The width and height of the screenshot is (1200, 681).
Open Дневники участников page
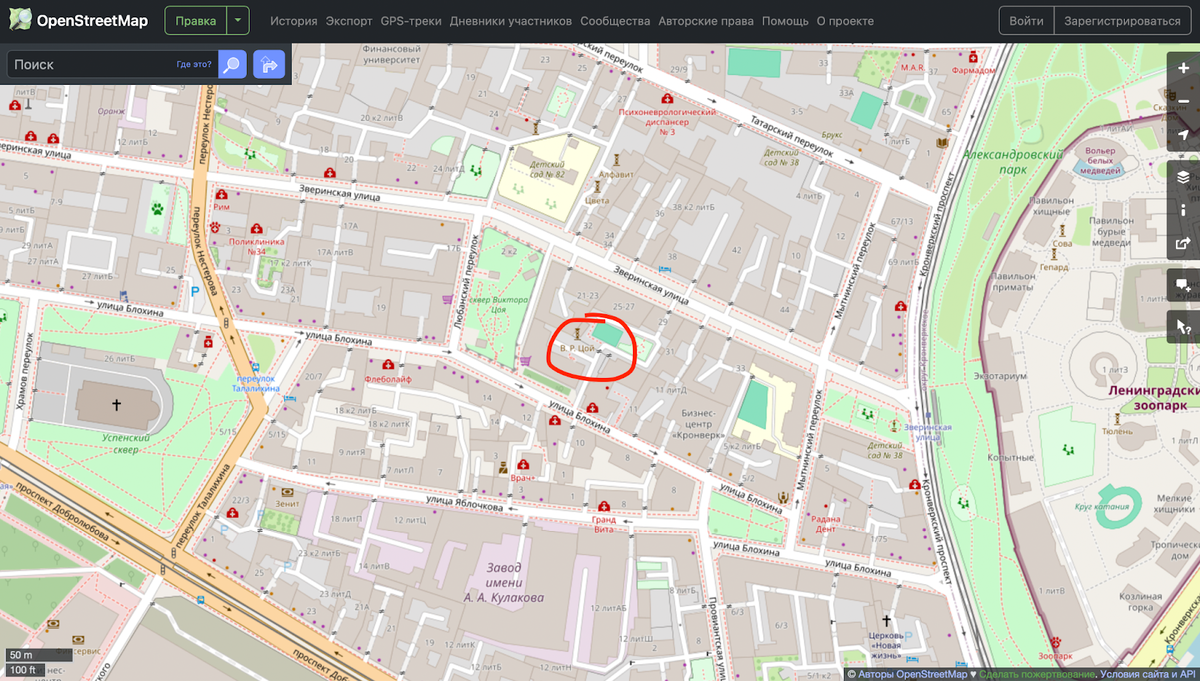pyautogui.click(x=511, y=21)
